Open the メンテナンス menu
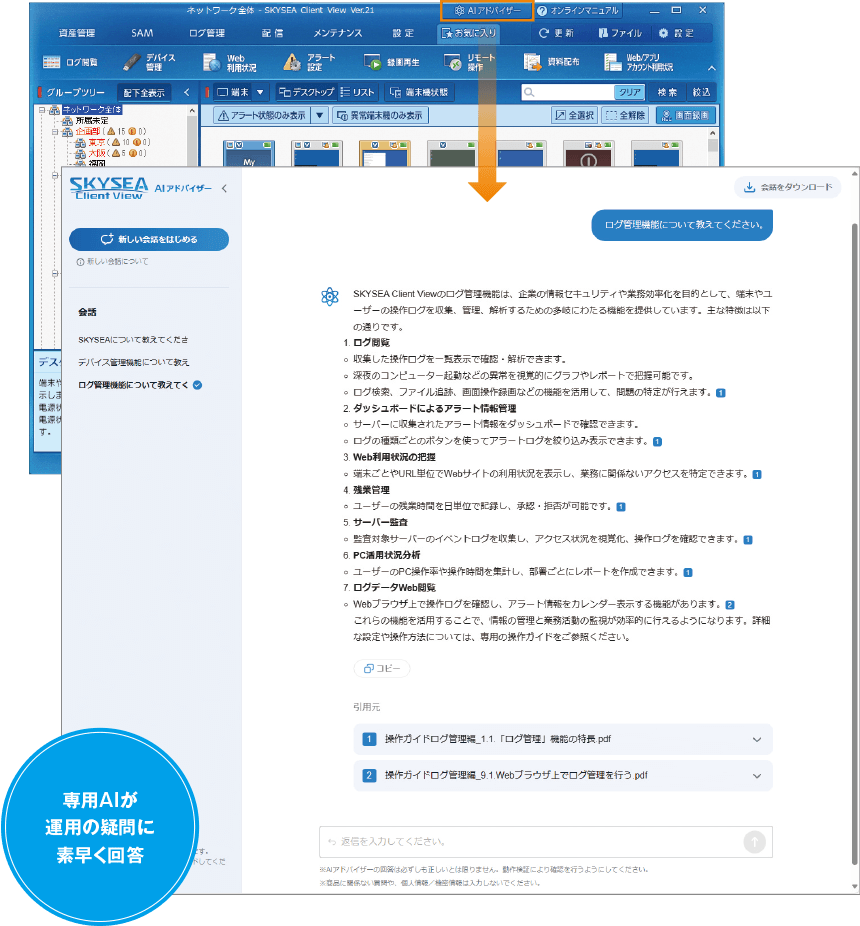The image size is (860, 926). coord(340,33)
